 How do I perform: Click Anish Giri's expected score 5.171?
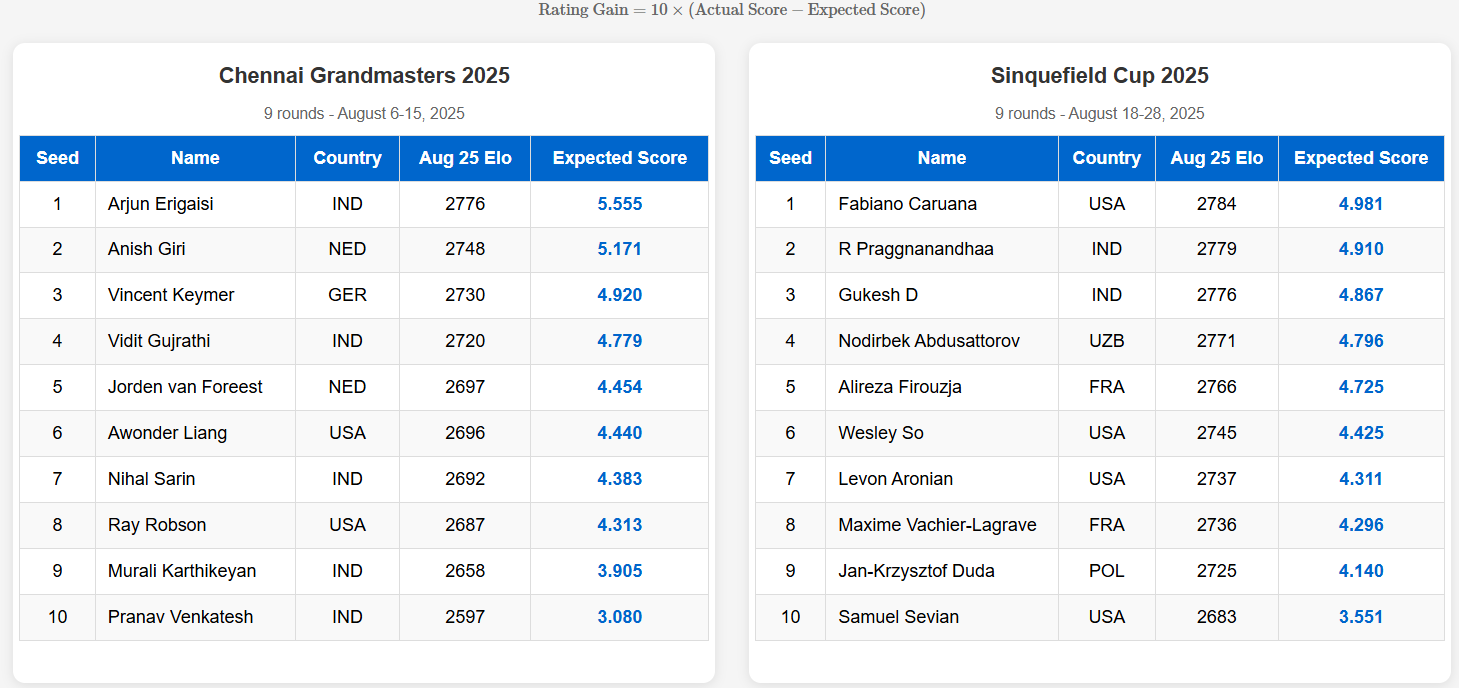pos(619,249)
